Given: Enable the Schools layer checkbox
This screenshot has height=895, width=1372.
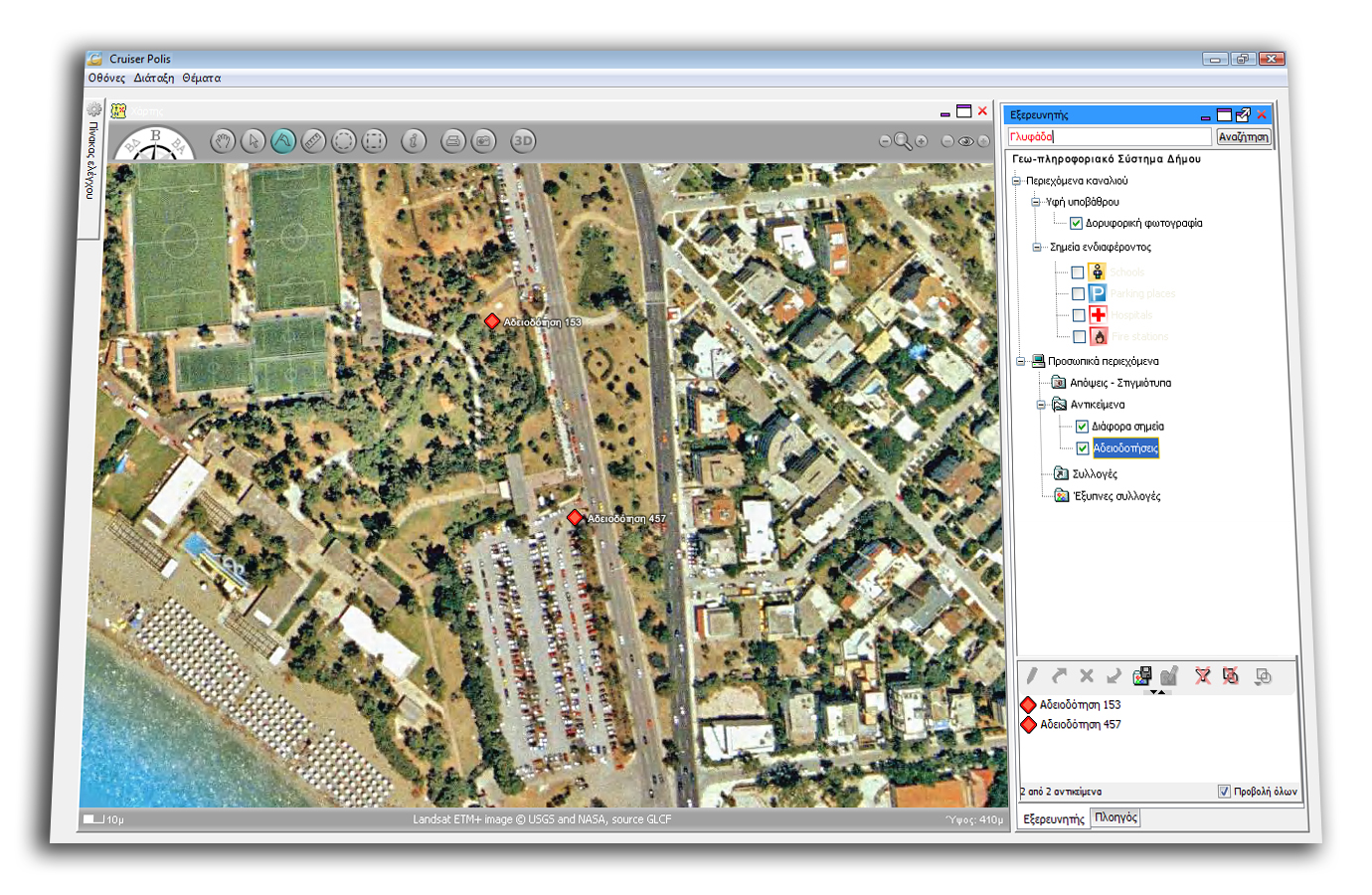Looking at the screenshot, I should pyautogui.click(x=1077, y=271).
